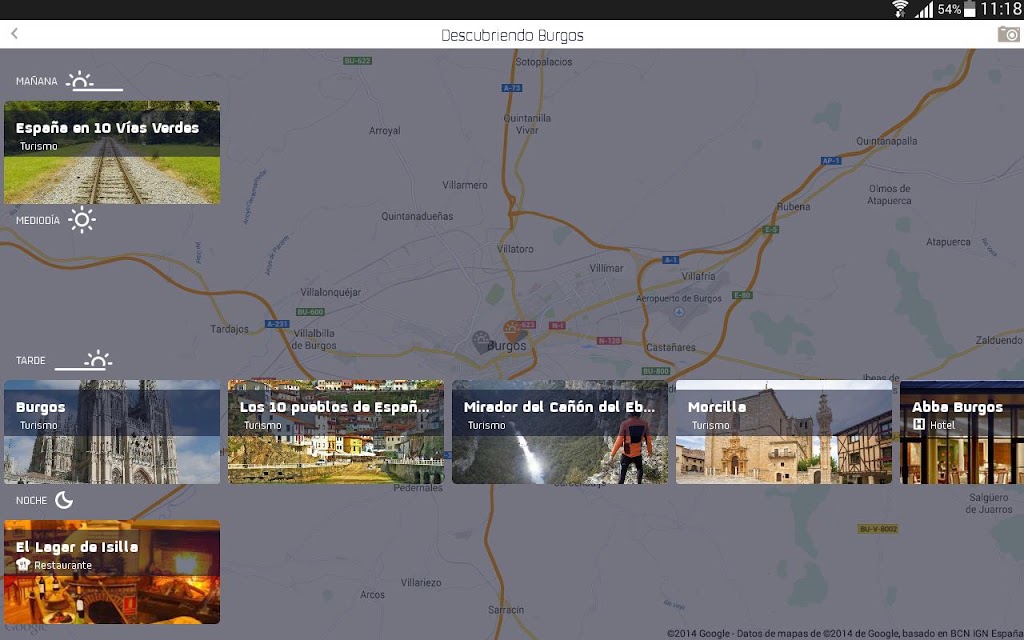This screenshot has height=640, width=1024.
Task: Open the Morcilla tourism card
Action: [784, 432]
